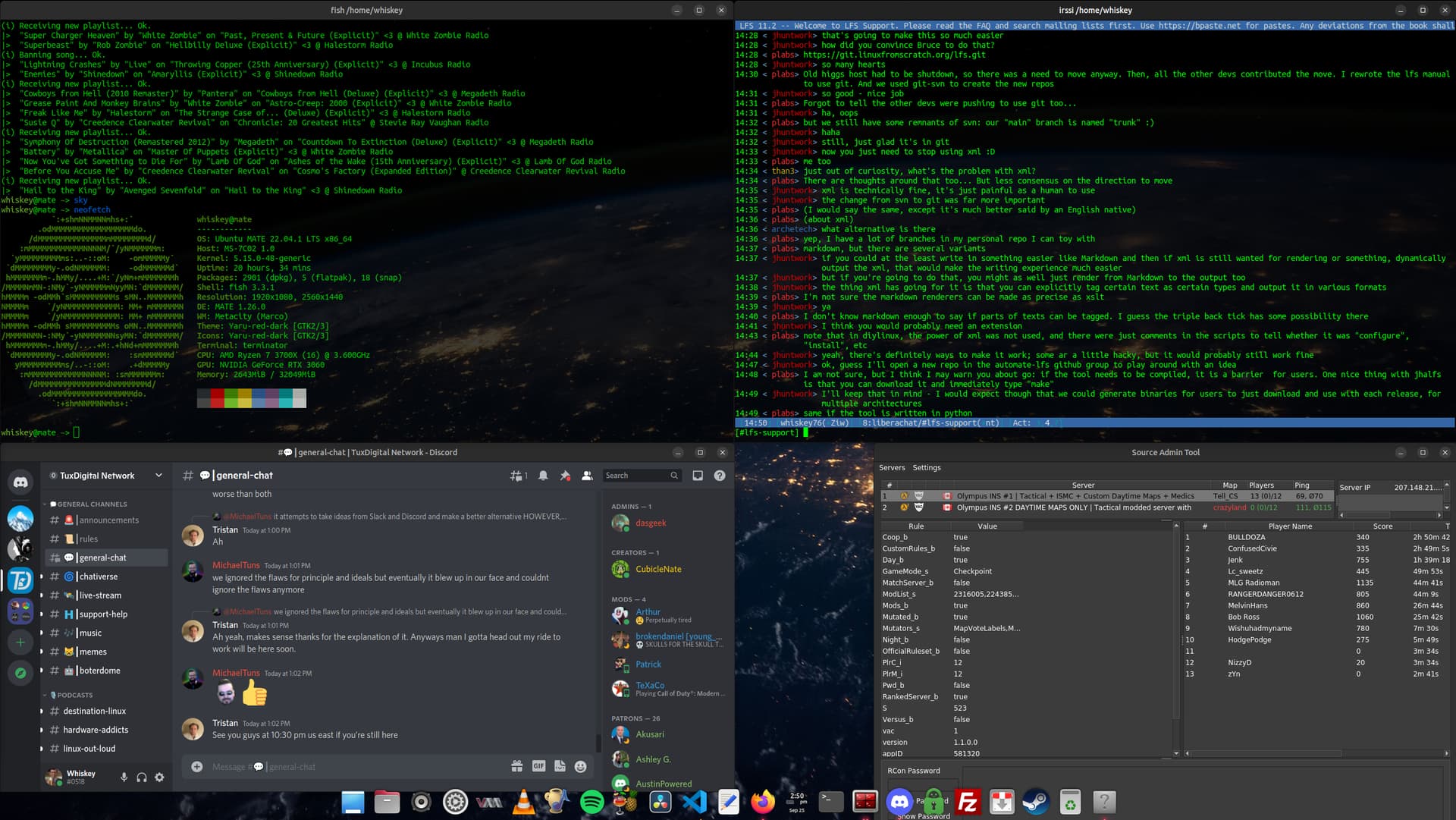Open the emoji picker in message bar
Image resolution: width=1456 pixels, height=820 pixels.
(581, 766)
